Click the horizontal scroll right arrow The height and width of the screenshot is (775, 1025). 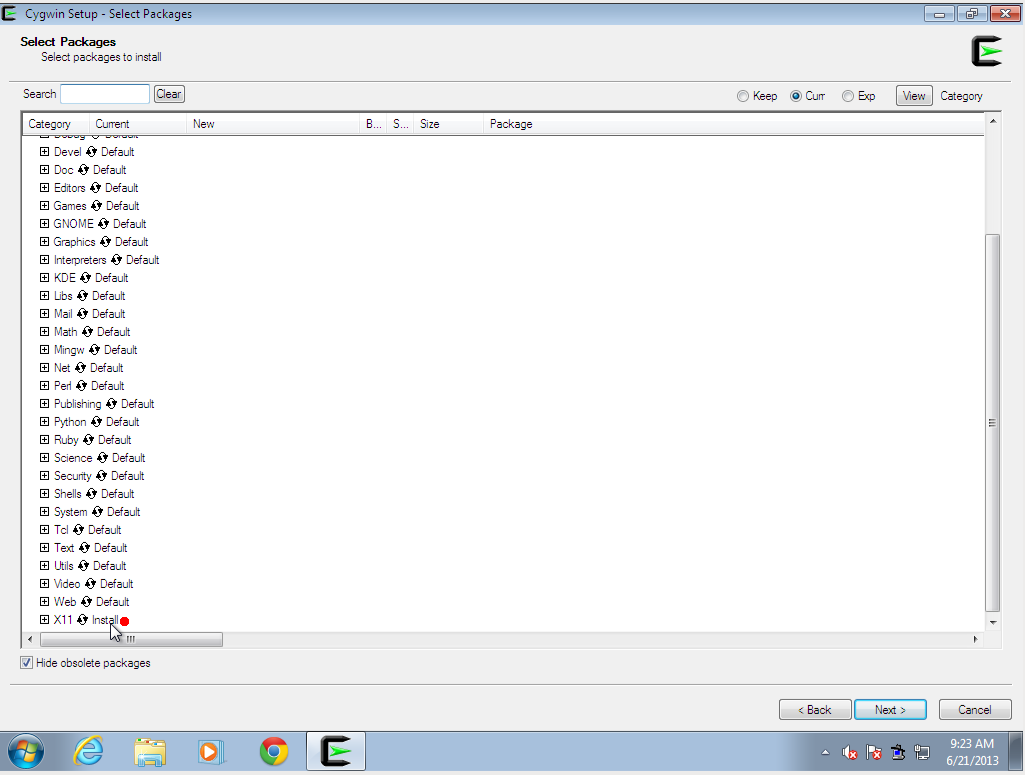975,639
